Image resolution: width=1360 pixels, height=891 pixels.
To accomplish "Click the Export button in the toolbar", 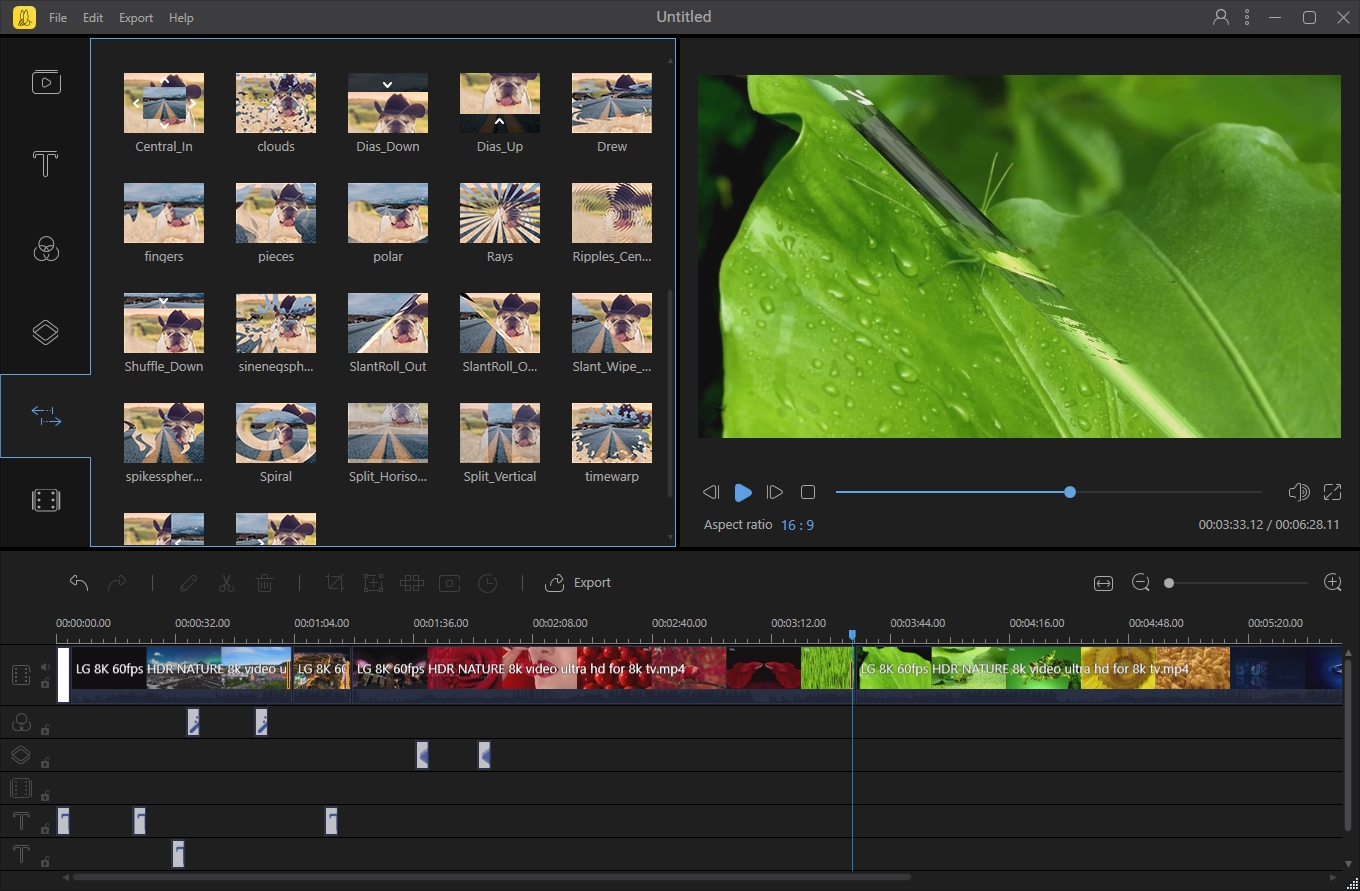I will tap(578, 583).
